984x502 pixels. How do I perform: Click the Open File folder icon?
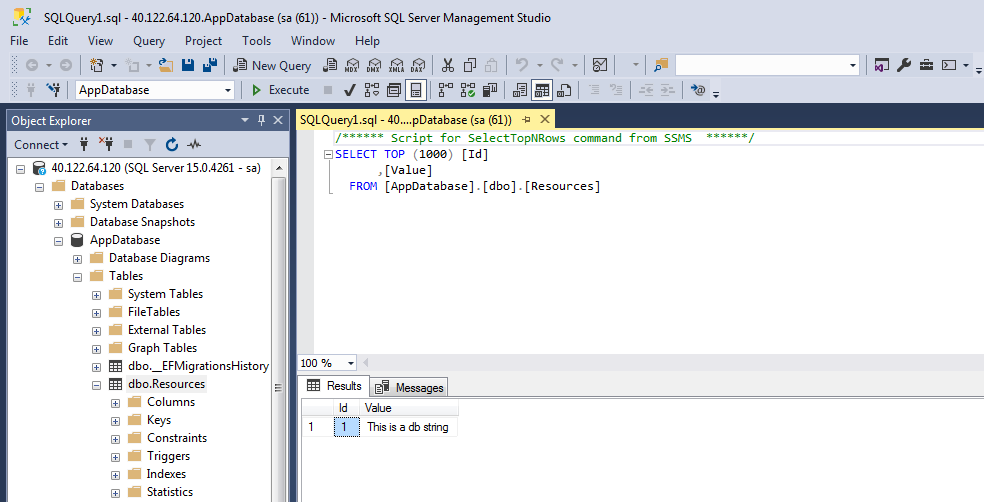click(x=166, y=65)
